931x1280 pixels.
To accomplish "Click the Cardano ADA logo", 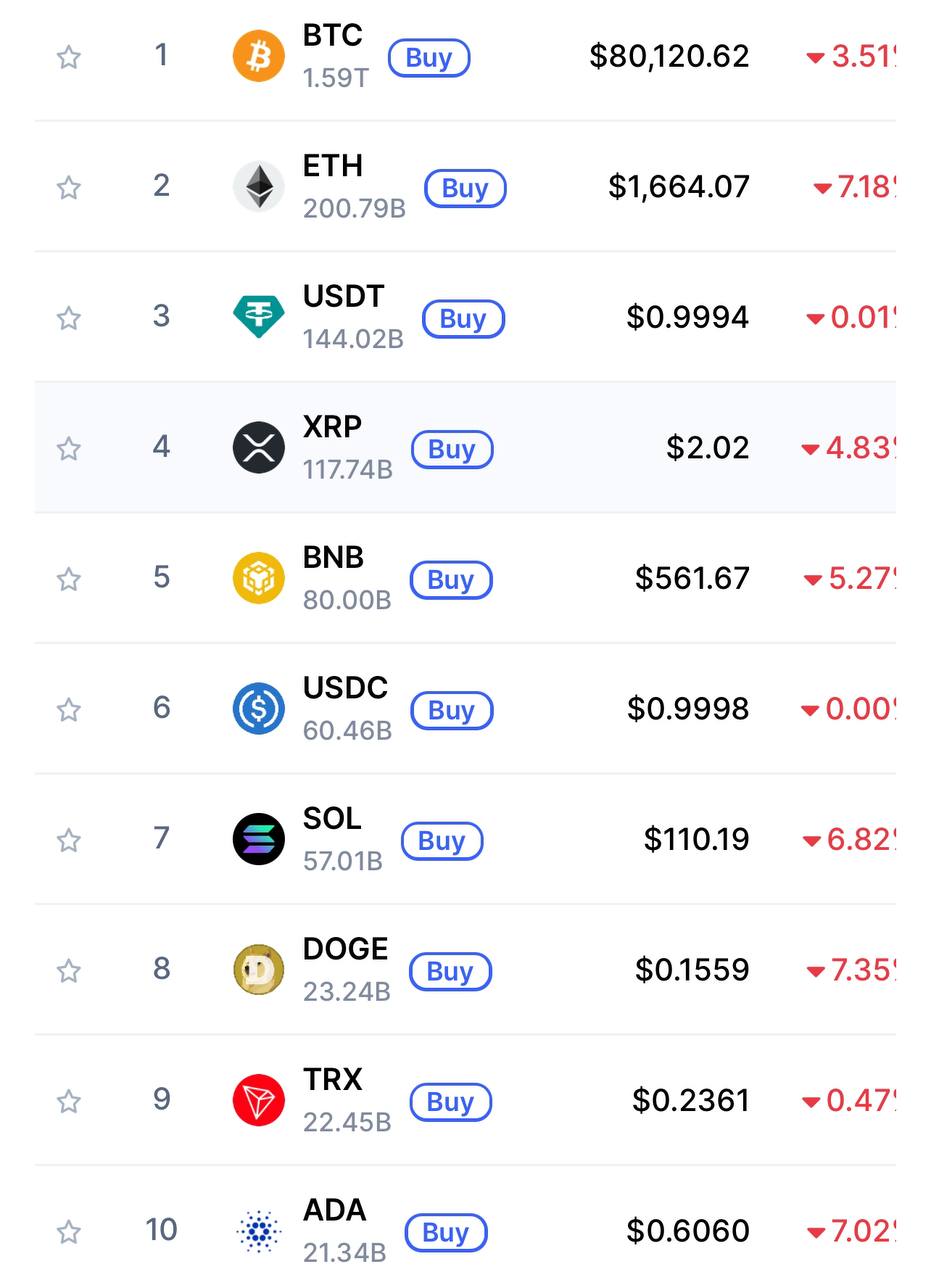I will (x=258, y=1231).
